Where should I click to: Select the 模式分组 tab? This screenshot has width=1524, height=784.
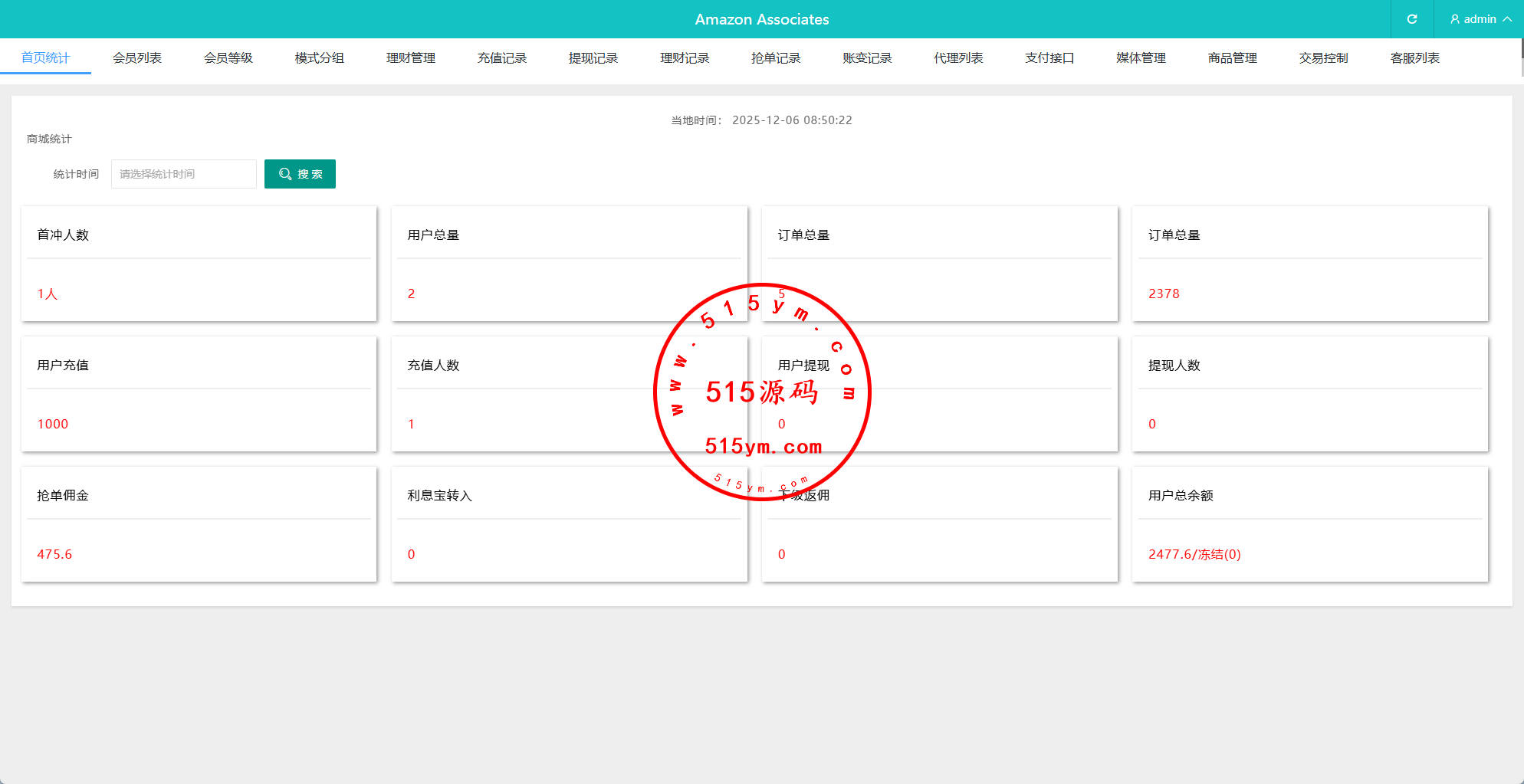319,58
